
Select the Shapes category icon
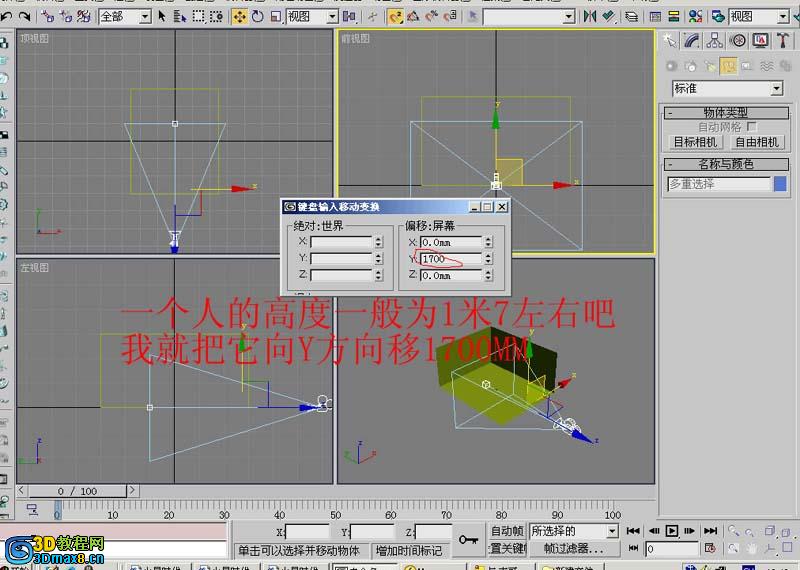pos(690,66)
